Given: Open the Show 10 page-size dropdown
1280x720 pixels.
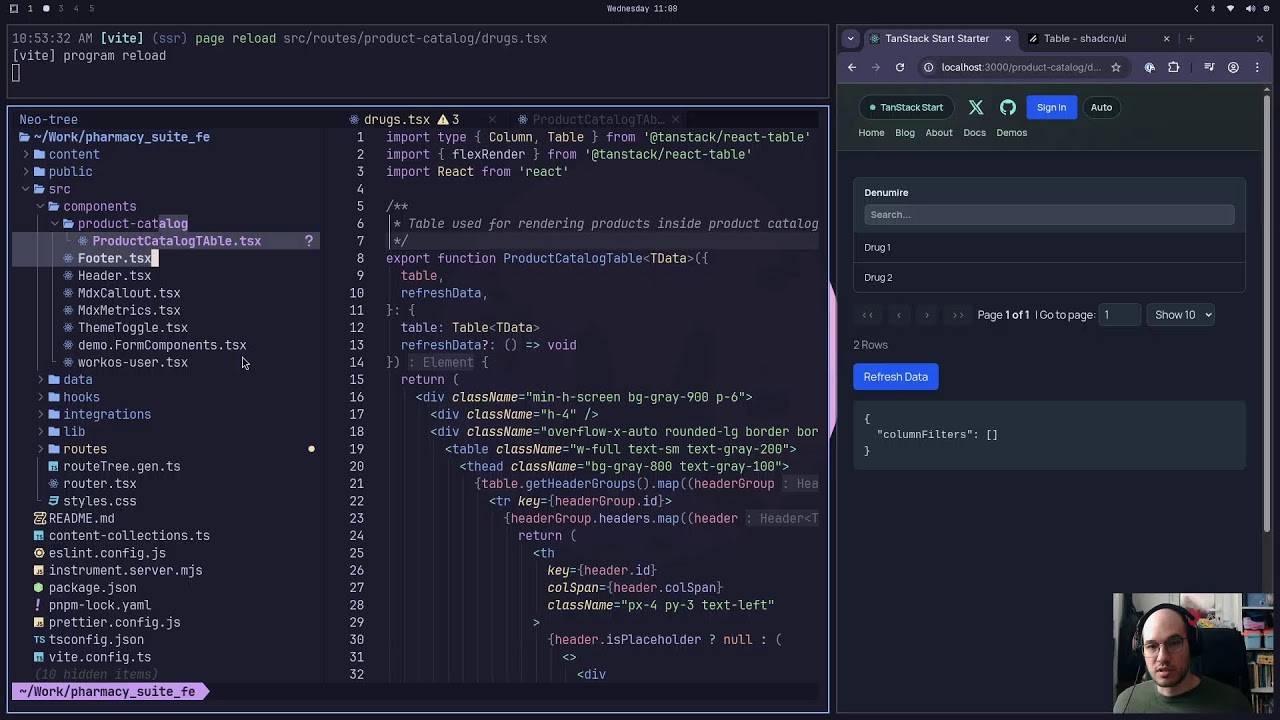Looking at the screenshot, I should [x=1181, y=315].
